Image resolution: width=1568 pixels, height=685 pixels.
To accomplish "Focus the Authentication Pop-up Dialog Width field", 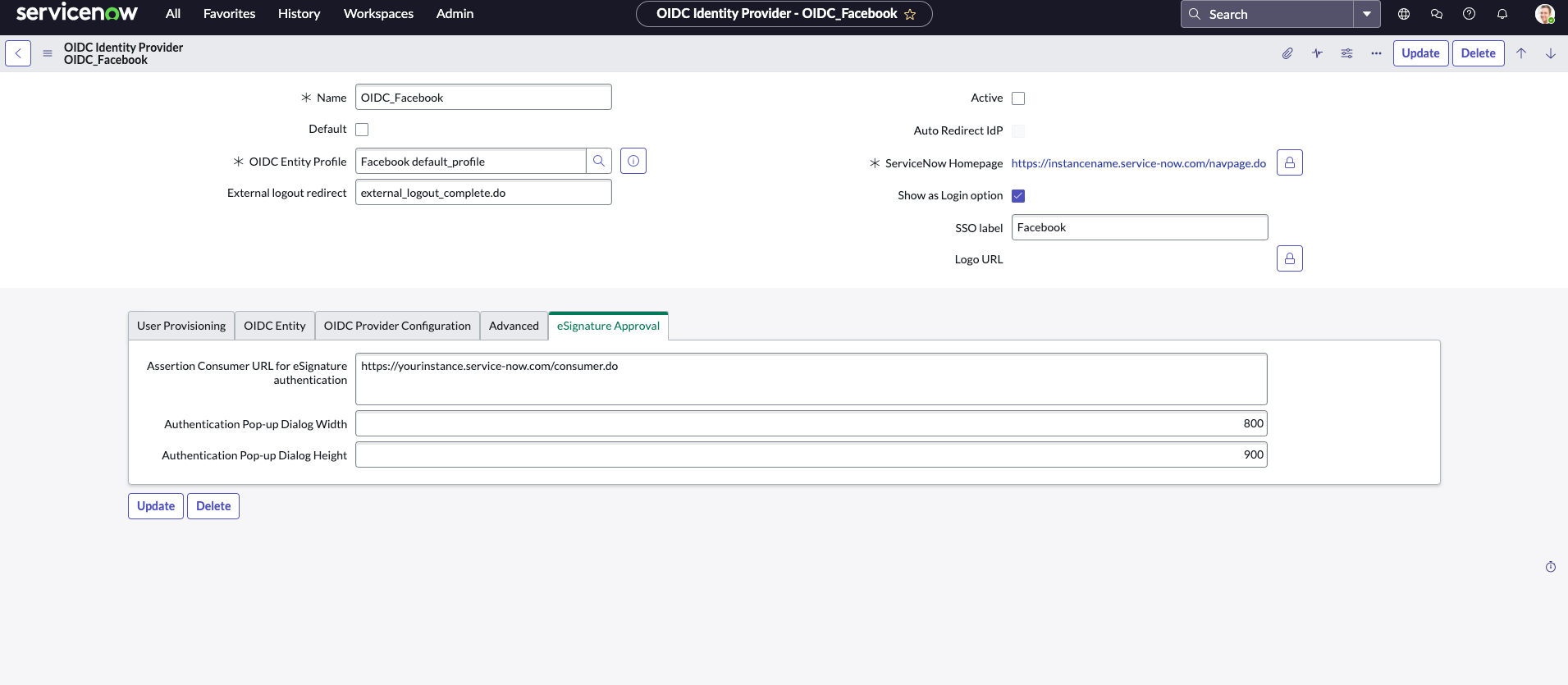I will click(x=811, y=423).
